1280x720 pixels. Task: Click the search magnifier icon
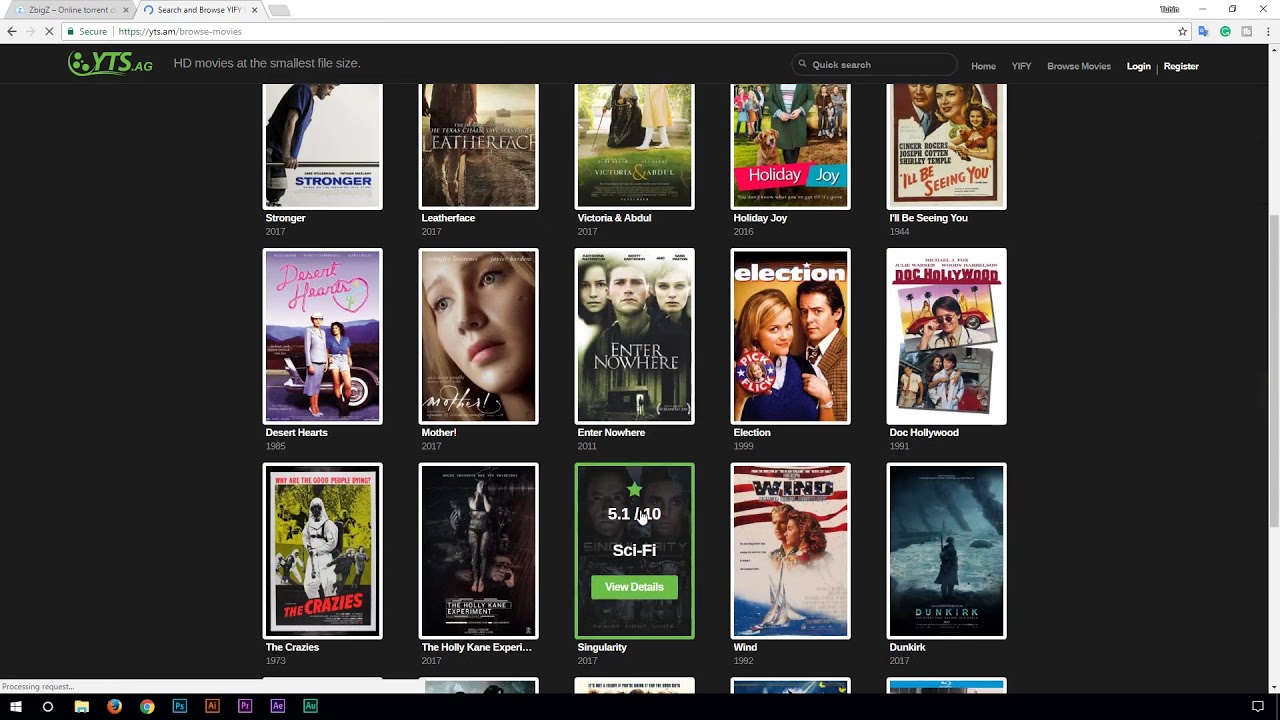[802, 65]
